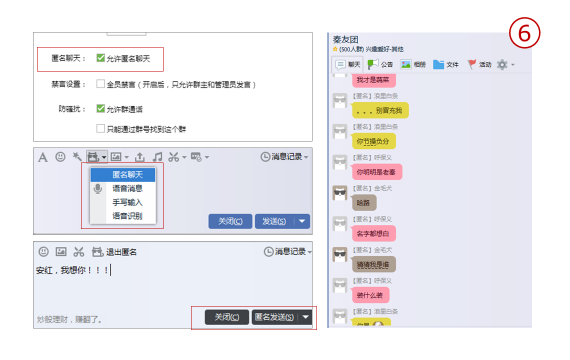The height and width of the screenshot is (360, 570).
Task: Click the magic wand effects icon
Action: [77, 157]
